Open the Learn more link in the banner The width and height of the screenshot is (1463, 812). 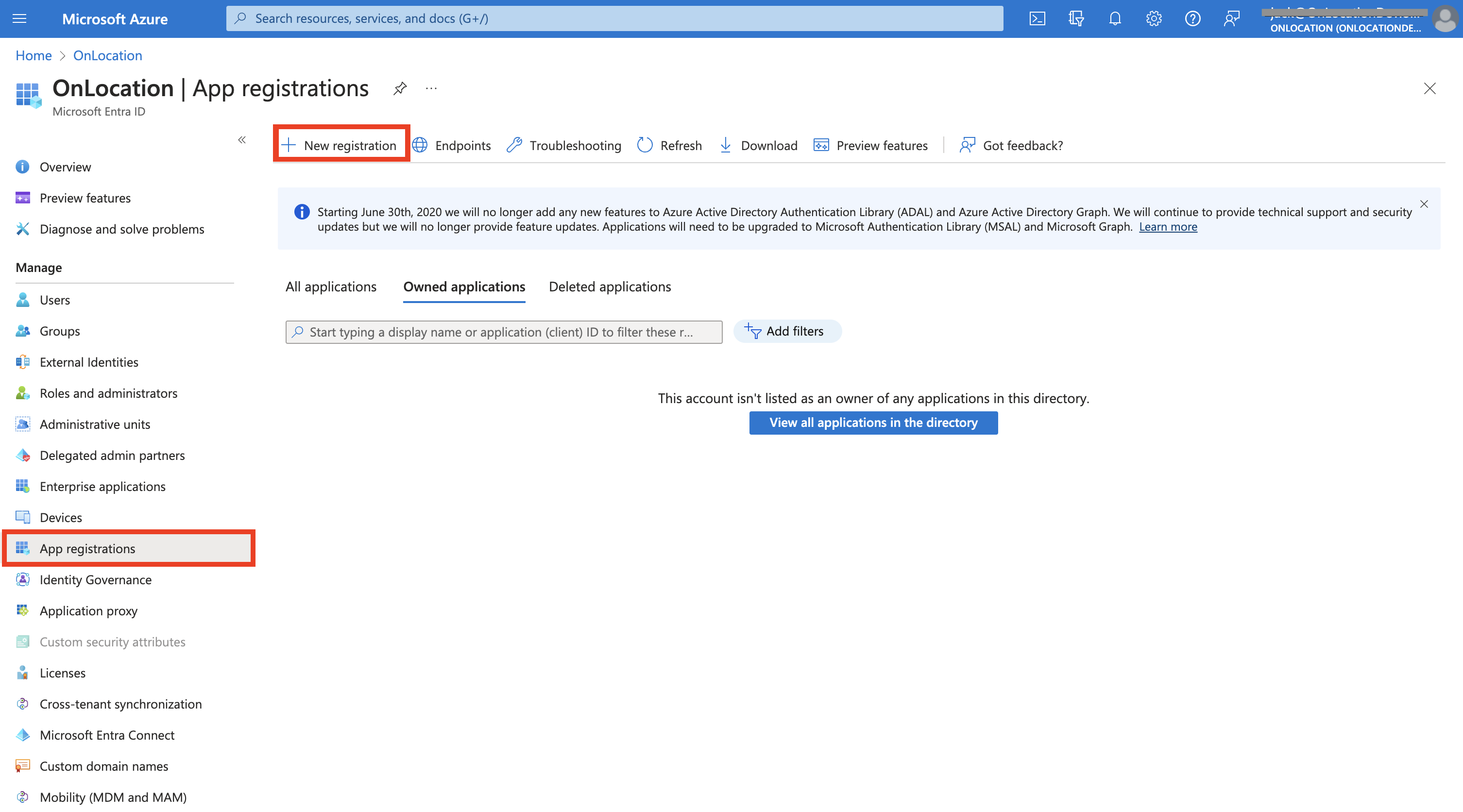1168,227
